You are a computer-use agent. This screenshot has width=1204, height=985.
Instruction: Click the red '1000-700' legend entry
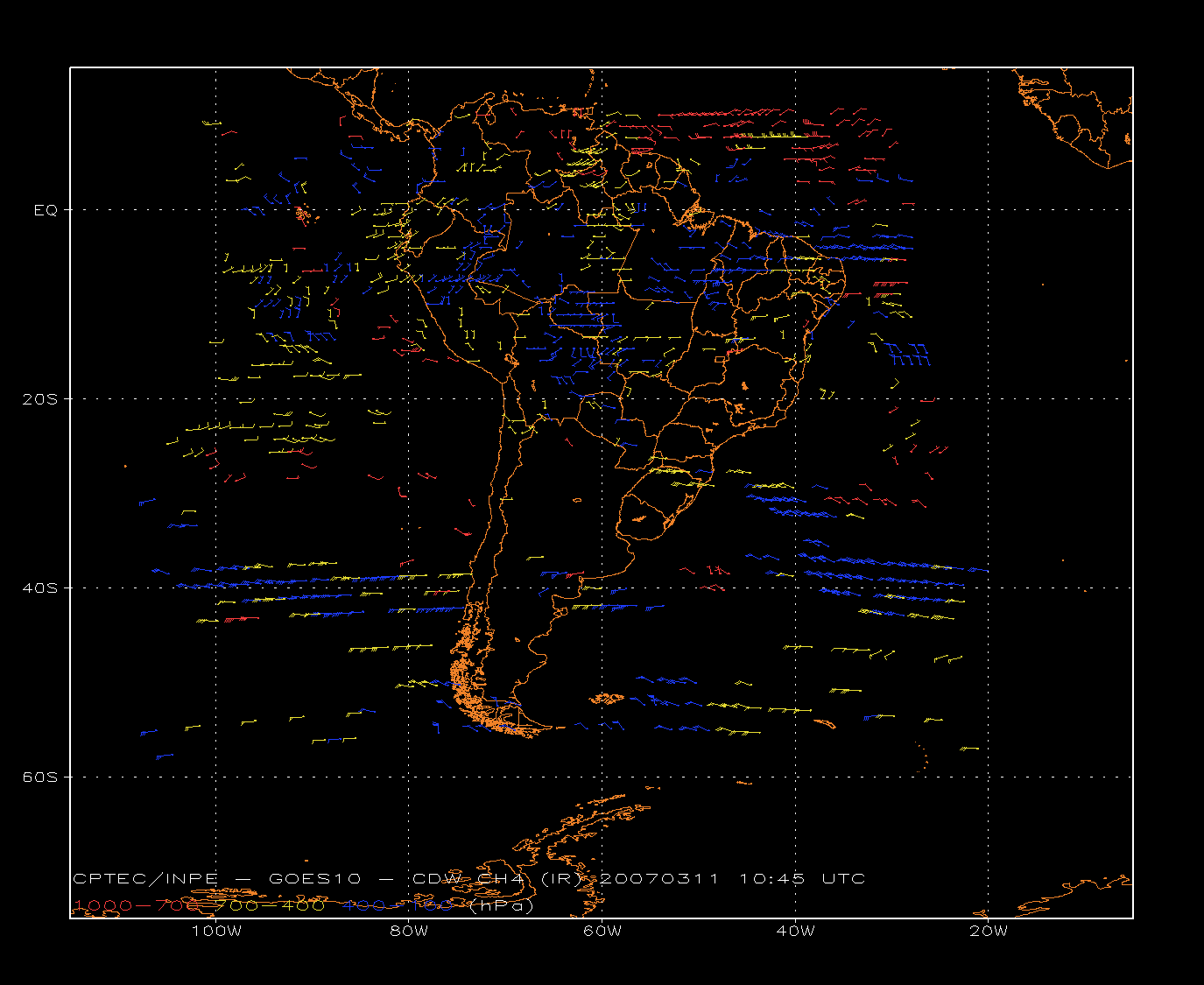[137, 905]
